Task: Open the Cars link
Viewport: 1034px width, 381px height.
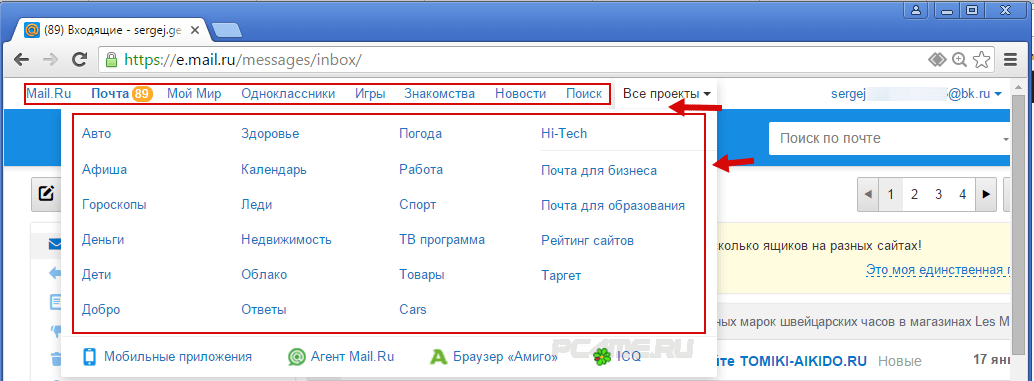Action: click(x=413, y=310)
